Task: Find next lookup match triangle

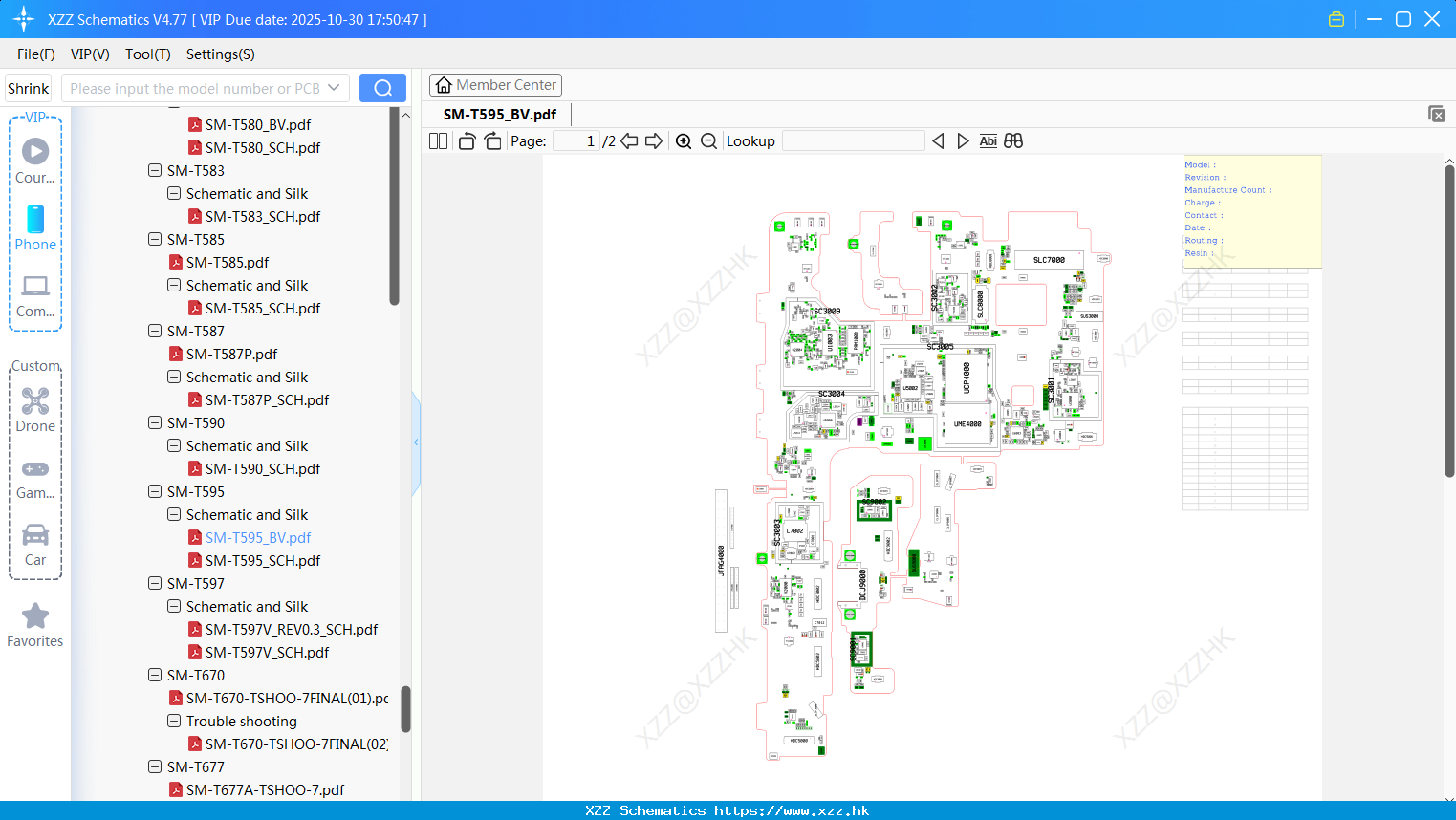Action: tap(963, 140)
